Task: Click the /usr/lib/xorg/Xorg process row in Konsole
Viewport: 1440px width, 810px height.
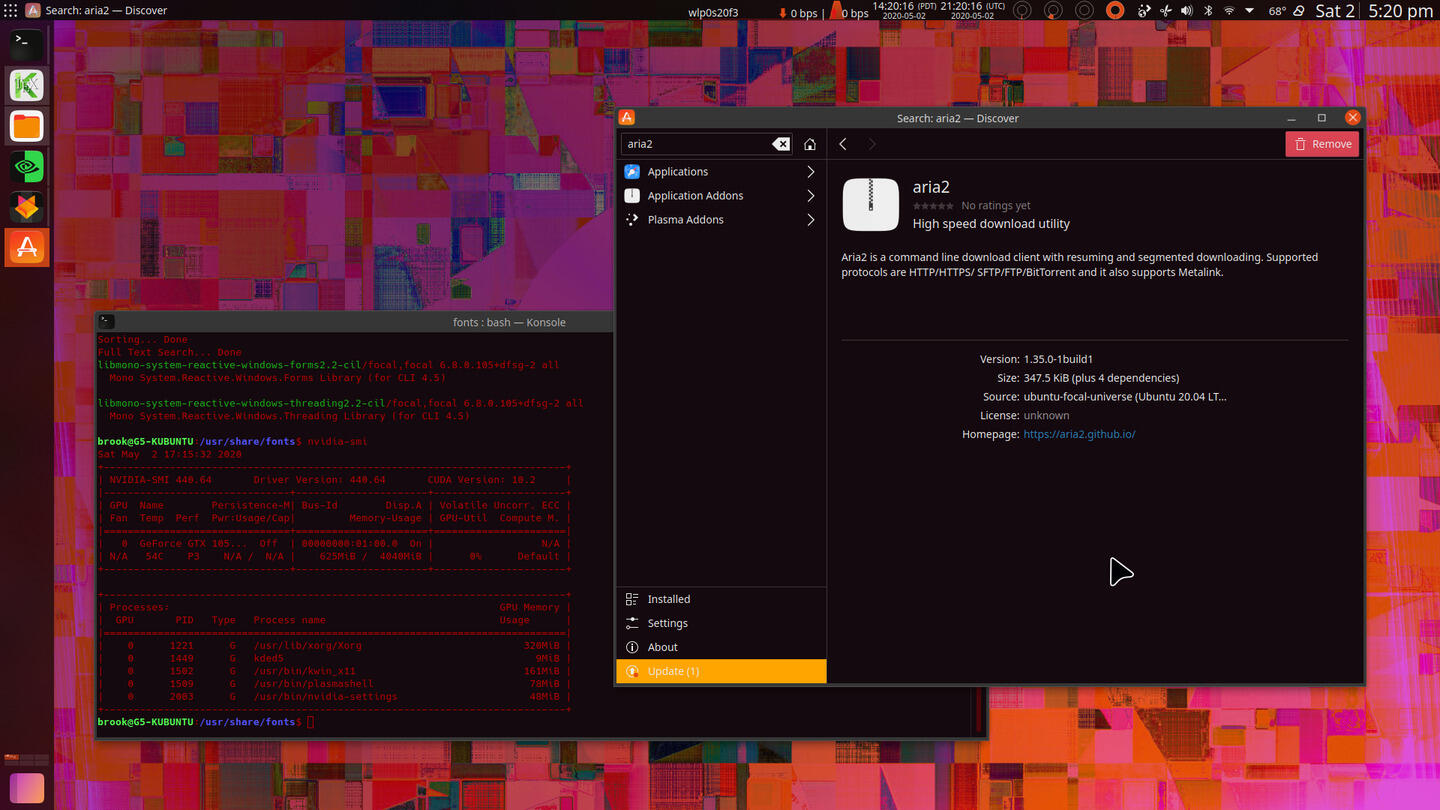Action: click(334, 646)
